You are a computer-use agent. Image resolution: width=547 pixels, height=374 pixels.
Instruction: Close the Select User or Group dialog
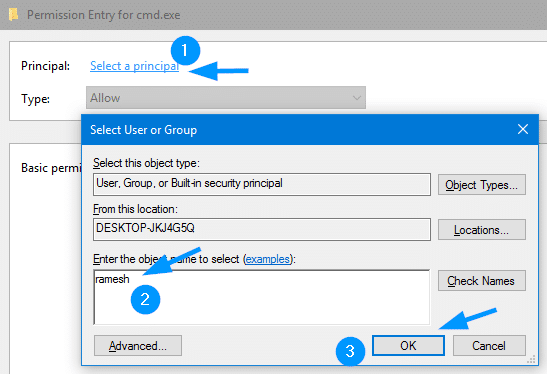pyautogui.click(x=523, y=129)
